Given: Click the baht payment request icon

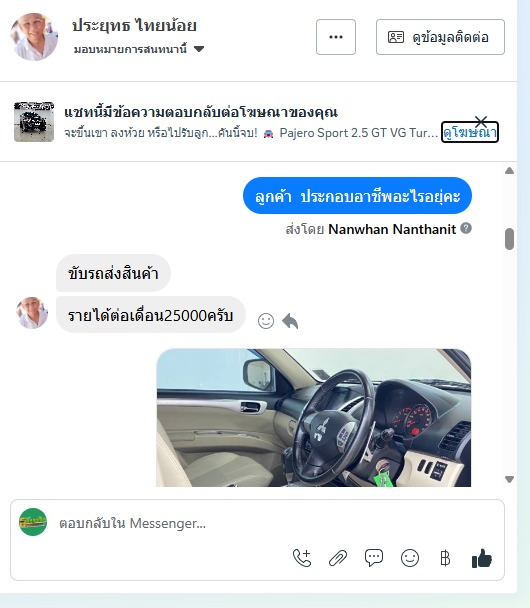Looking at the screenshot, I should coord(445,558).
